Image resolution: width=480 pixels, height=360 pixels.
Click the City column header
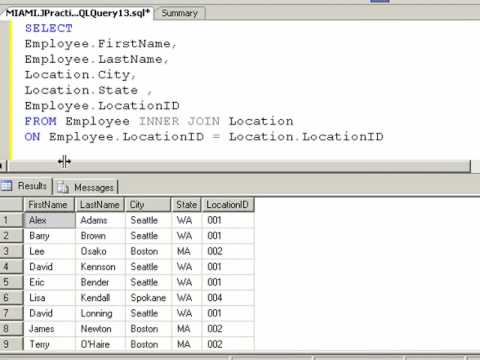click(148, 205)
